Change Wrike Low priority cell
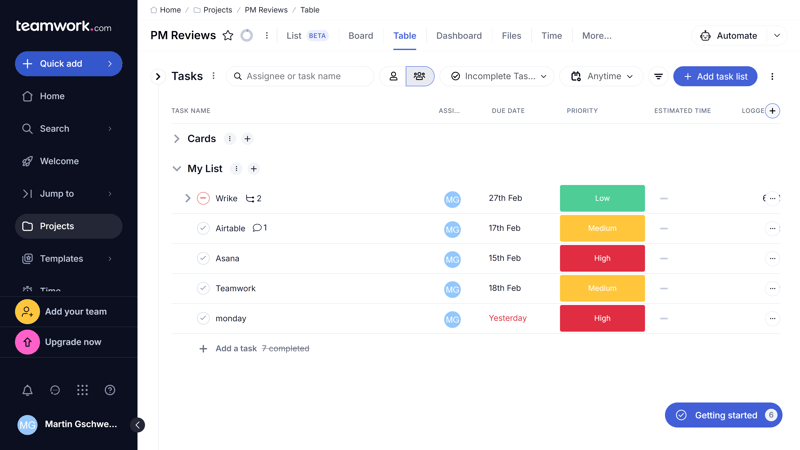800x450 pixels. pos(602,198)
